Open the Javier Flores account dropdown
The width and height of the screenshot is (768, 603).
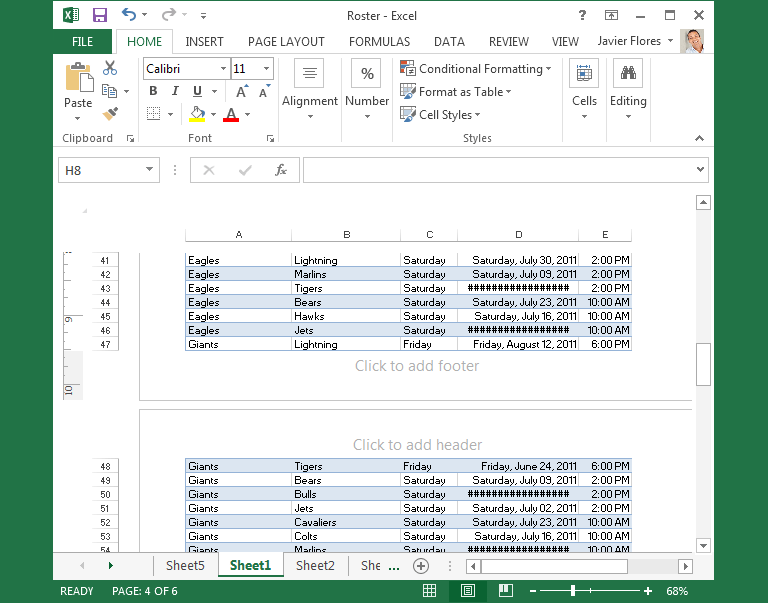[671, 41]
